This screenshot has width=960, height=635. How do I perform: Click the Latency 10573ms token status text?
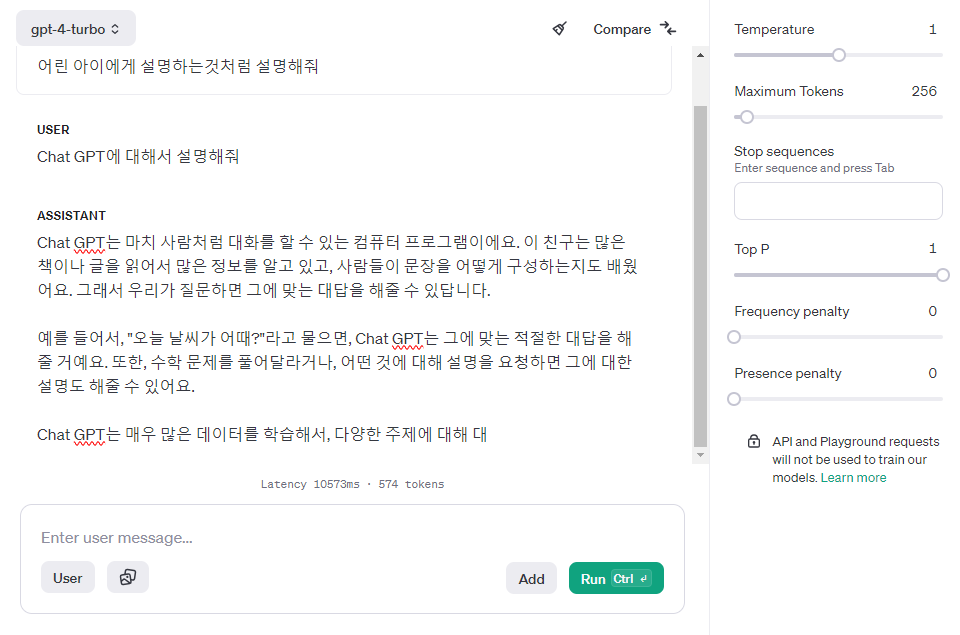click(352, 484)
